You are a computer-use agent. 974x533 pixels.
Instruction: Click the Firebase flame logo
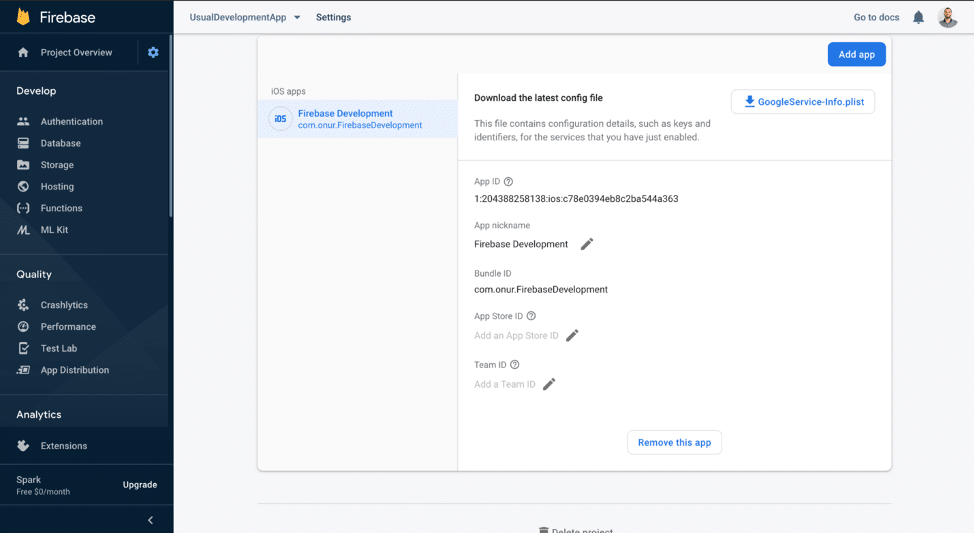pos(23,17)
